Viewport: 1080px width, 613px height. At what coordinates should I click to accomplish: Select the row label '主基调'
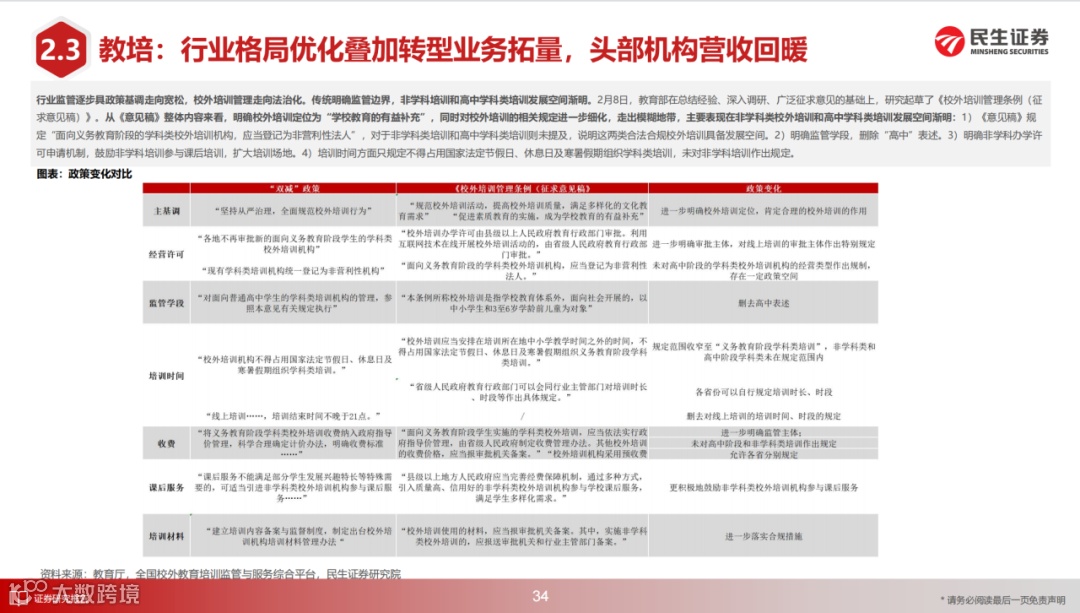coord(166,211)
